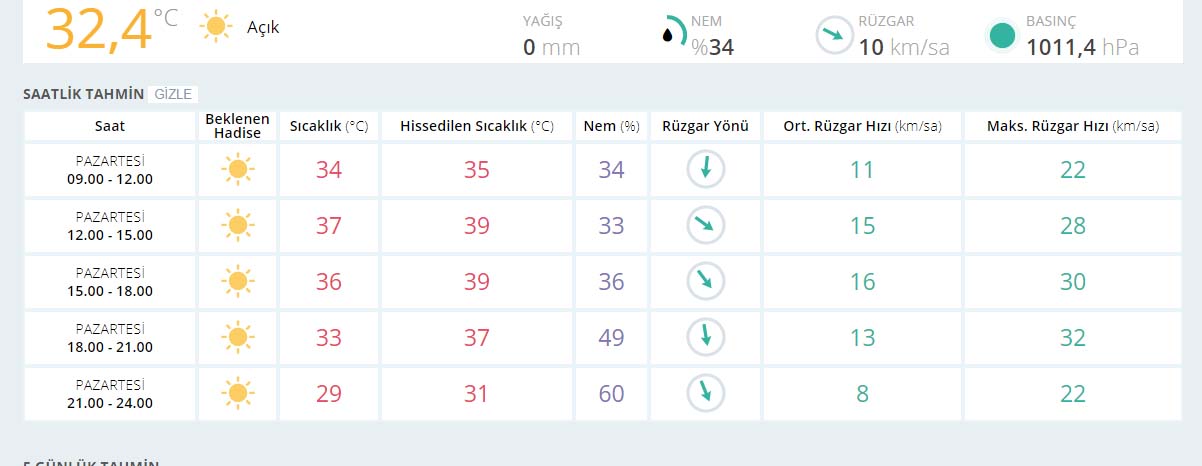Click humidity 49 in 18.00 - 21.00 row
Image resolution: width=1202 pixels, height=466 pixels.
tap(612, 338)
